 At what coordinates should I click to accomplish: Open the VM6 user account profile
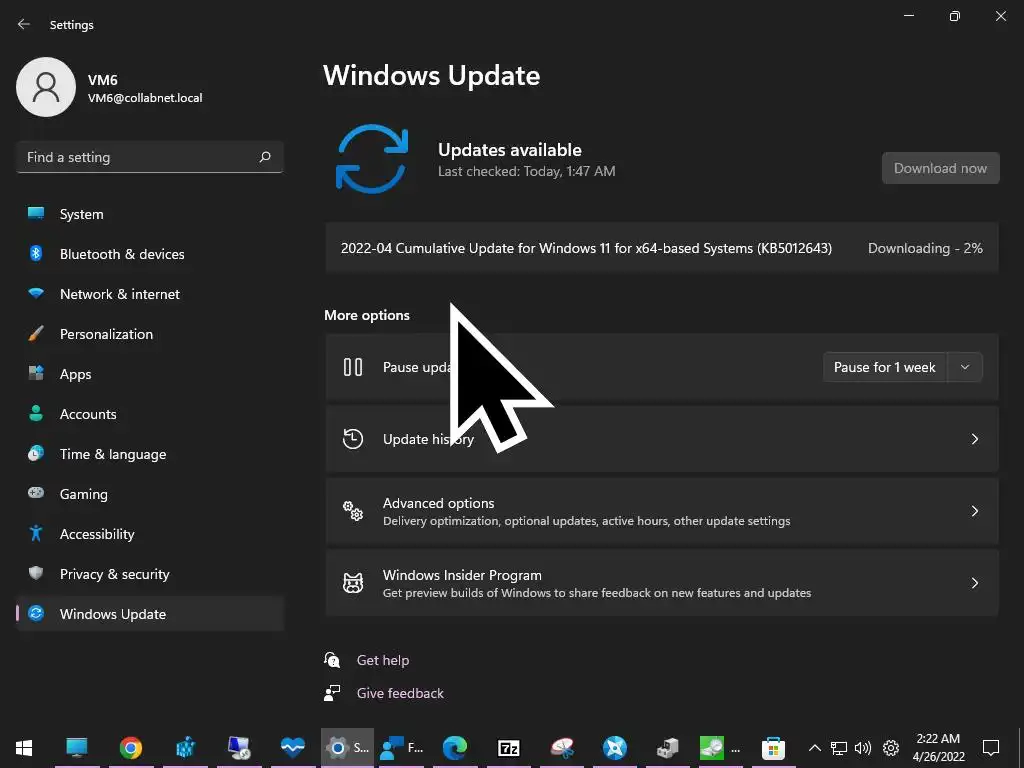(110, 88)
